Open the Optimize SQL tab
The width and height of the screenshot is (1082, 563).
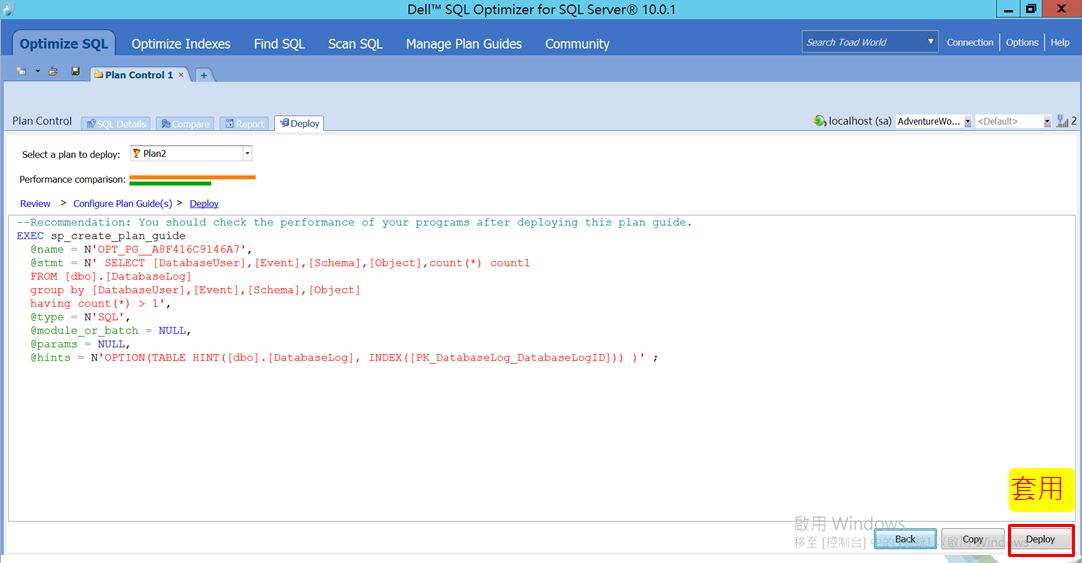click(63, 43)
